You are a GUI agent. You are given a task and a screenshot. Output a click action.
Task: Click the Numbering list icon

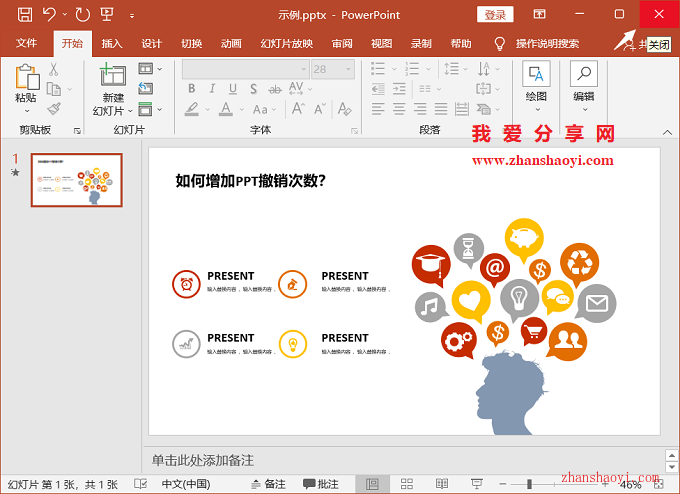click(412, 69)
